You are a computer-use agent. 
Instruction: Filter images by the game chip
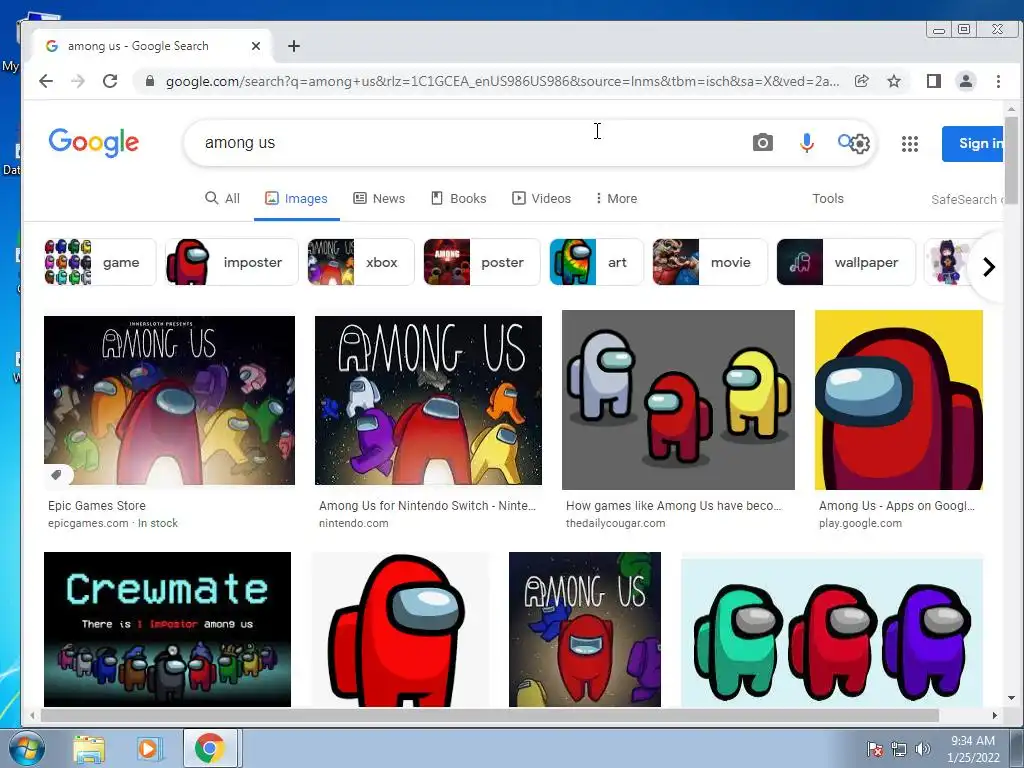[x=100, y=262]
